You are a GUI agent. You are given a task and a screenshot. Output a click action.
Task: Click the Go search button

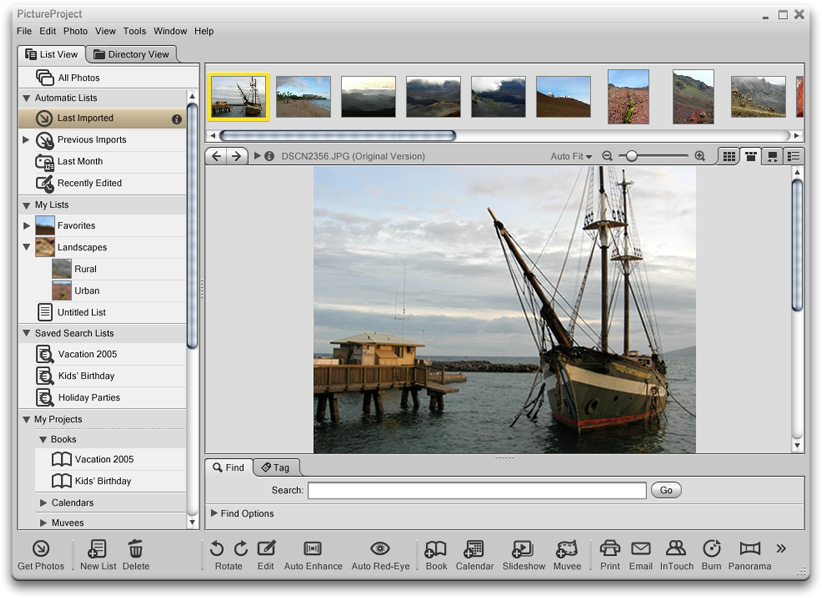(x=666, y=490)
